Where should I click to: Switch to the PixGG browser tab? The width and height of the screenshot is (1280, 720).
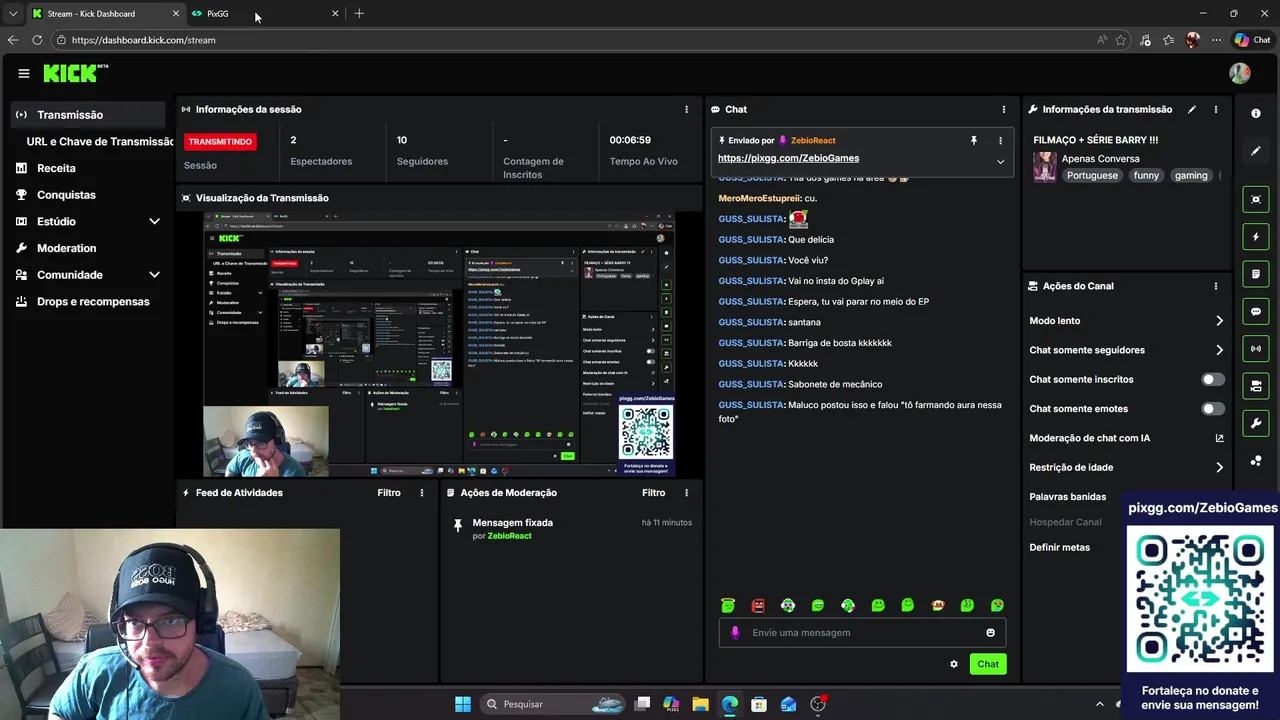click(265, 14)
